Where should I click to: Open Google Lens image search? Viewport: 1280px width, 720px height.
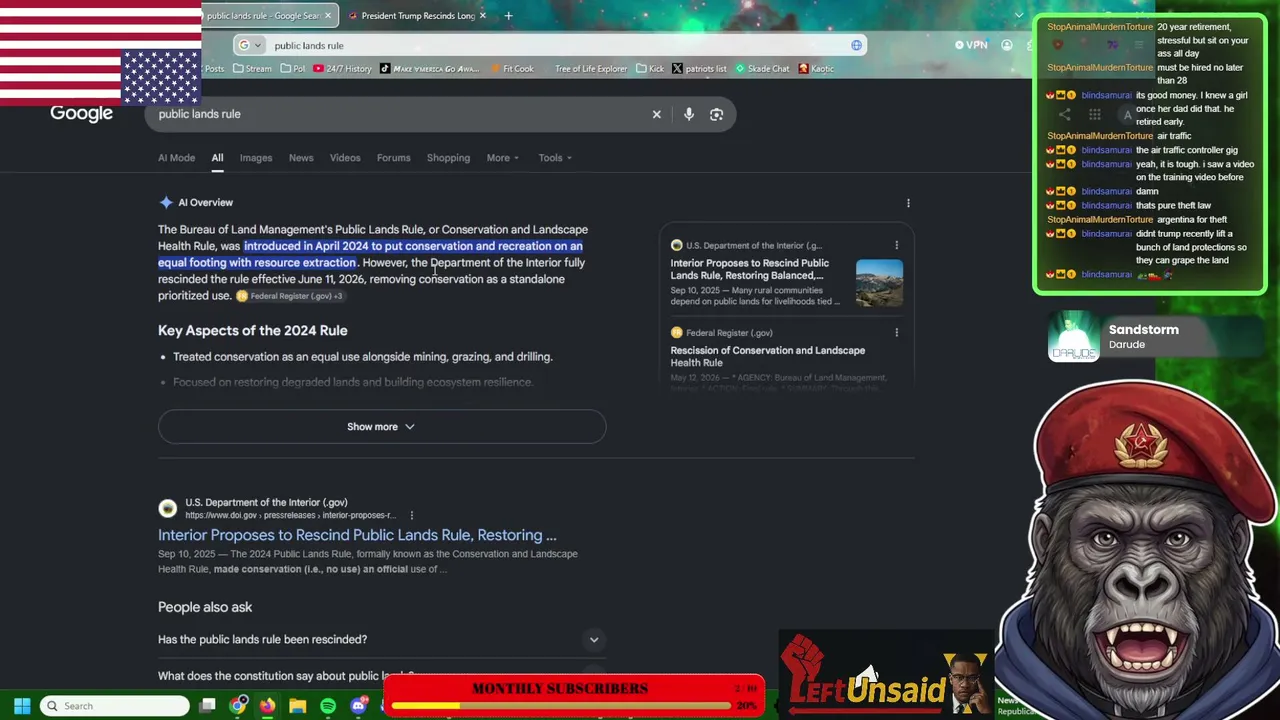716,114
